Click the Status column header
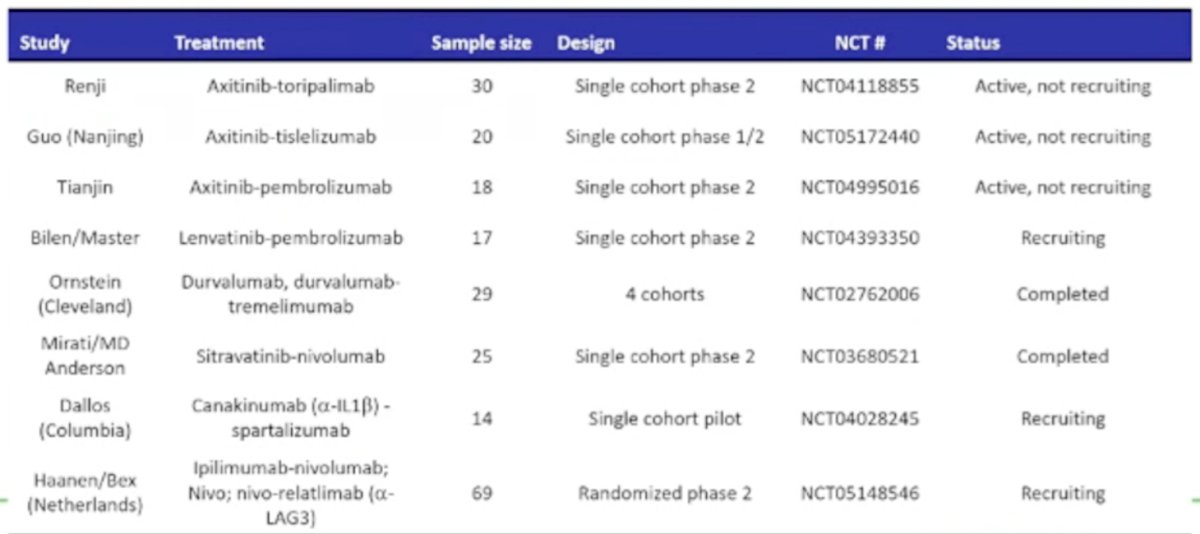 (x=973, y=43)
